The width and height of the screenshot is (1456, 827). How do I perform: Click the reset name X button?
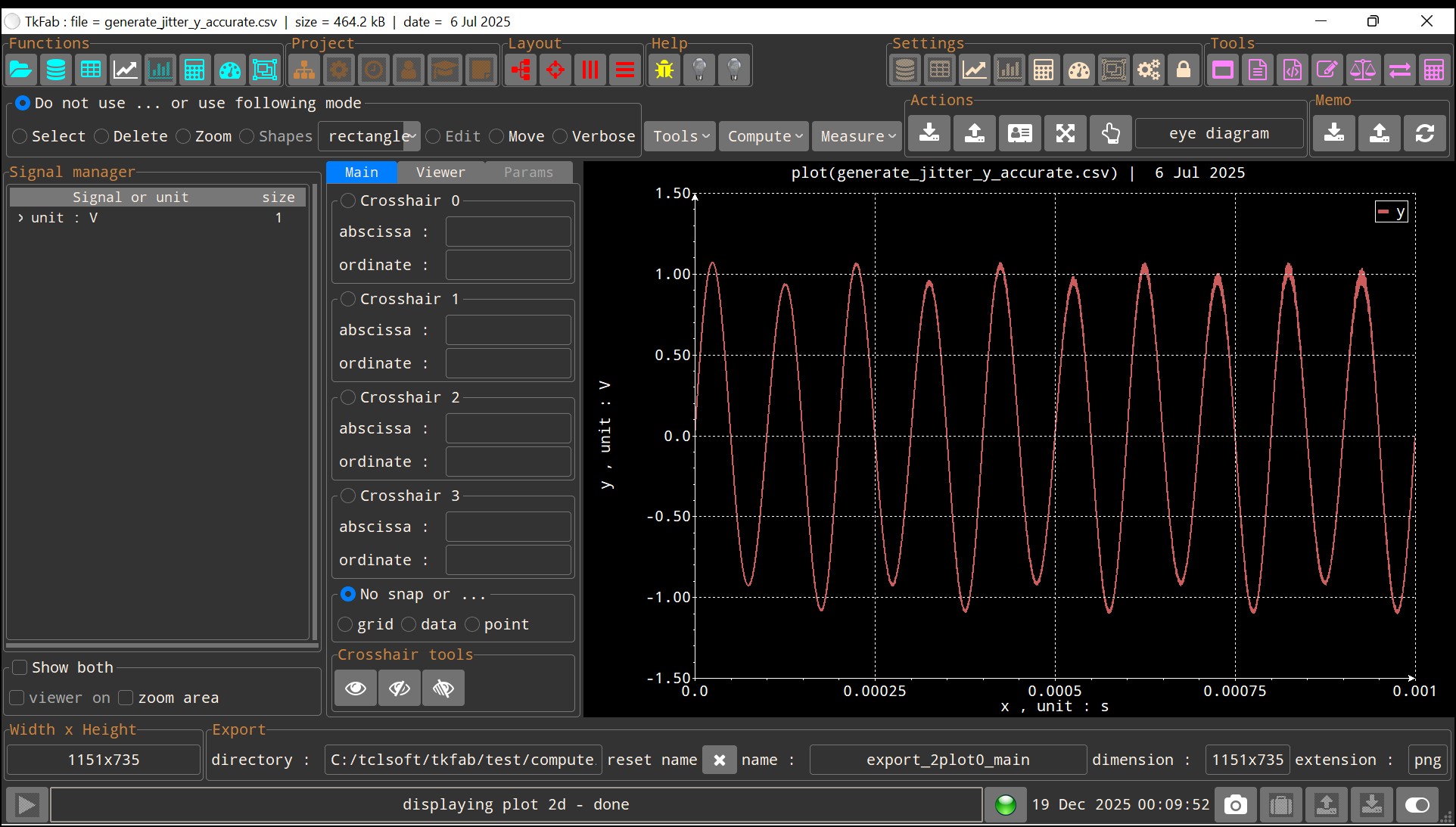720,760
